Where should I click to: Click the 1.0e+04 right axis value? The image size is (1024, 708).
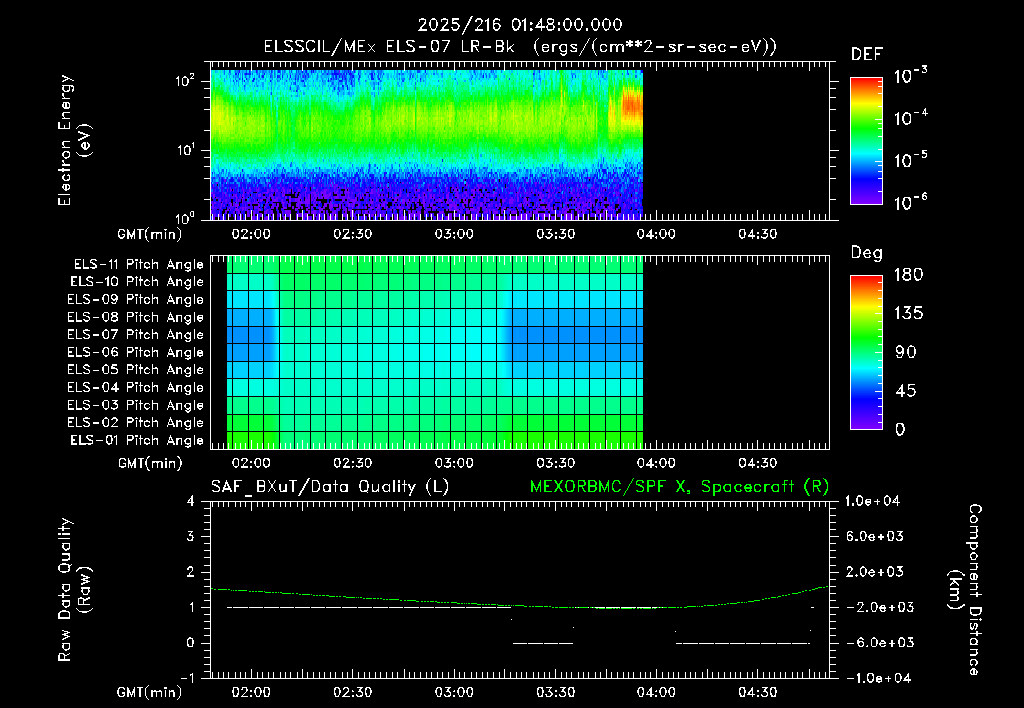(872, 501)
